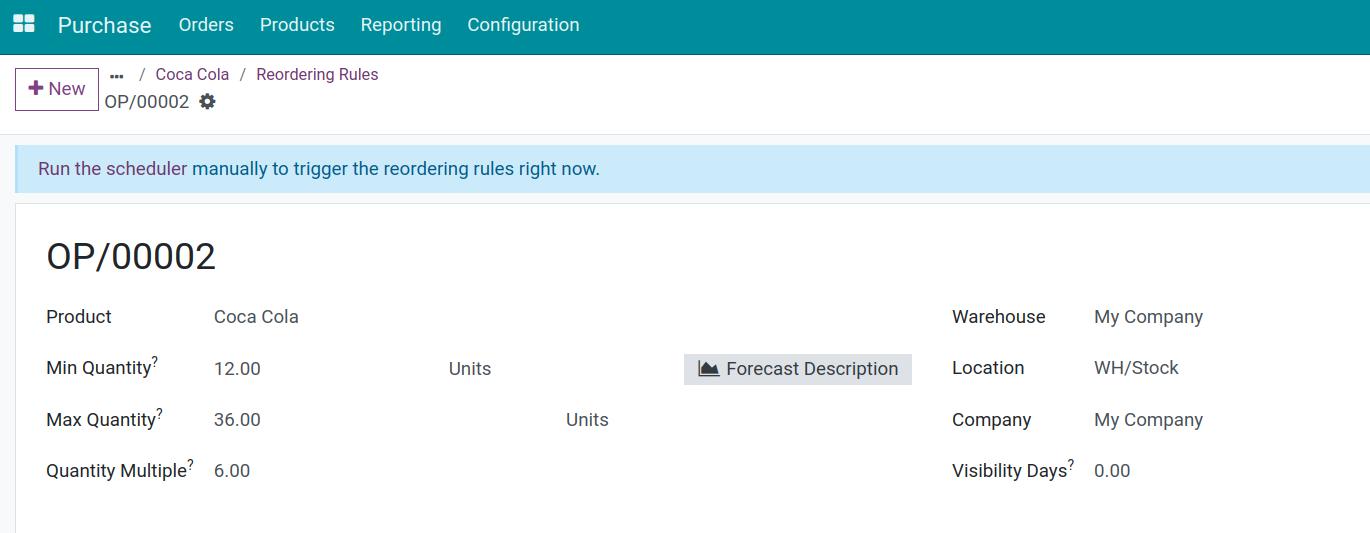The height and width of the screenshot is (533, 1370).
Task: Open the Orders menu
Action: coord(206,25)
